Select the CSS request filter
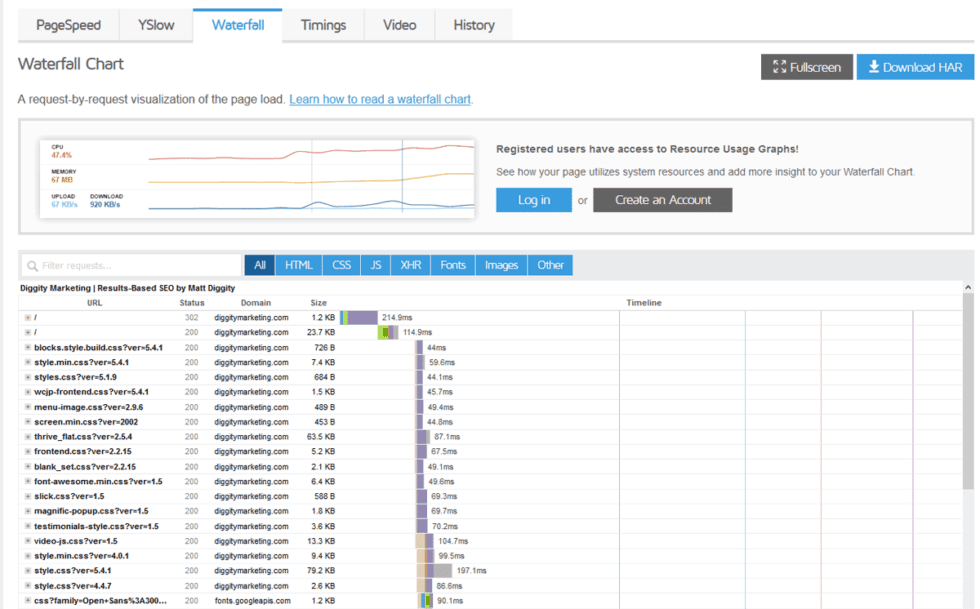The image size is (980, 609). [x=341, y=264]
